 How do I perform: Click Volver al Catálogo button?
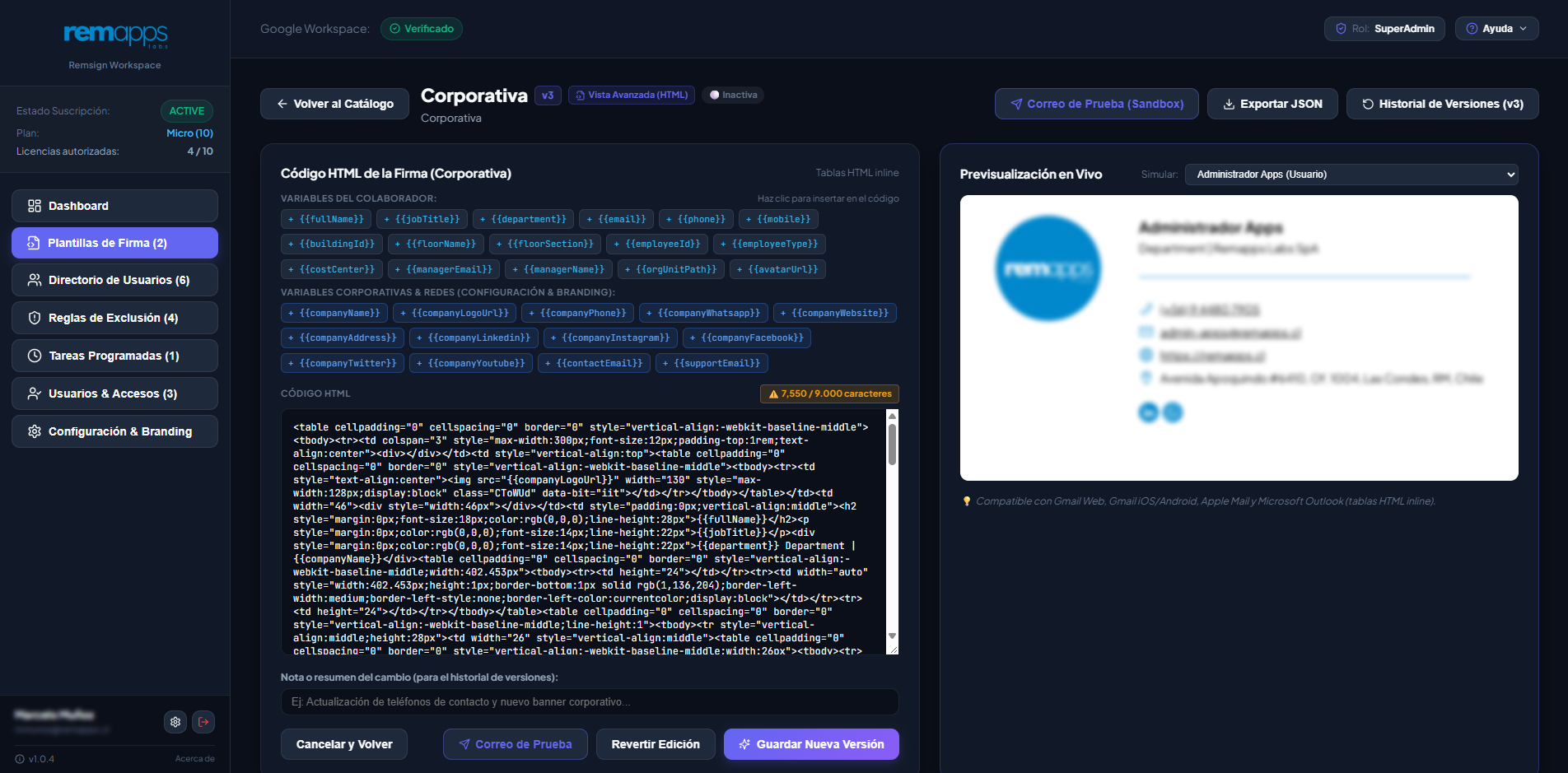pos(334,104)
